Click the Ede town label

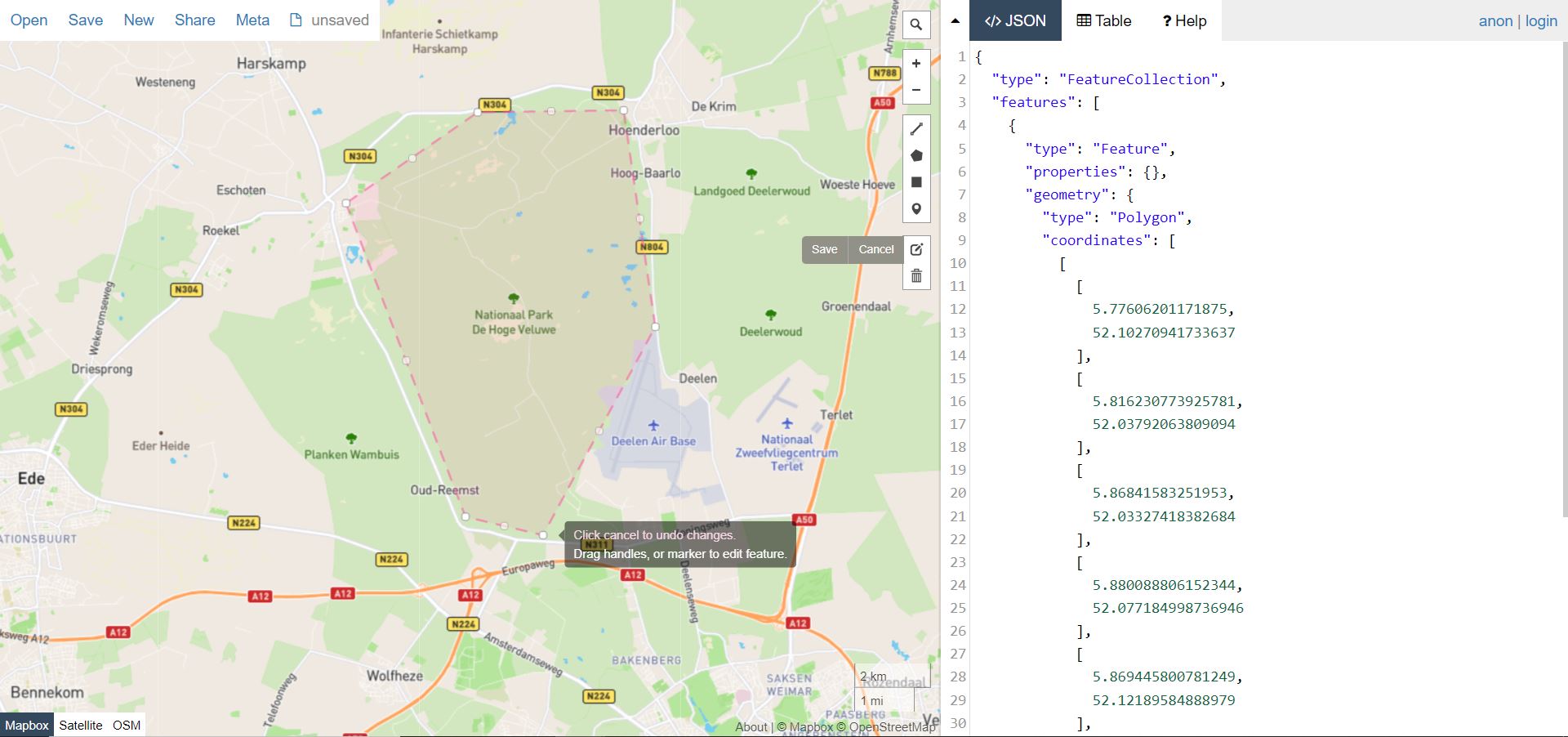pos(31,478)
